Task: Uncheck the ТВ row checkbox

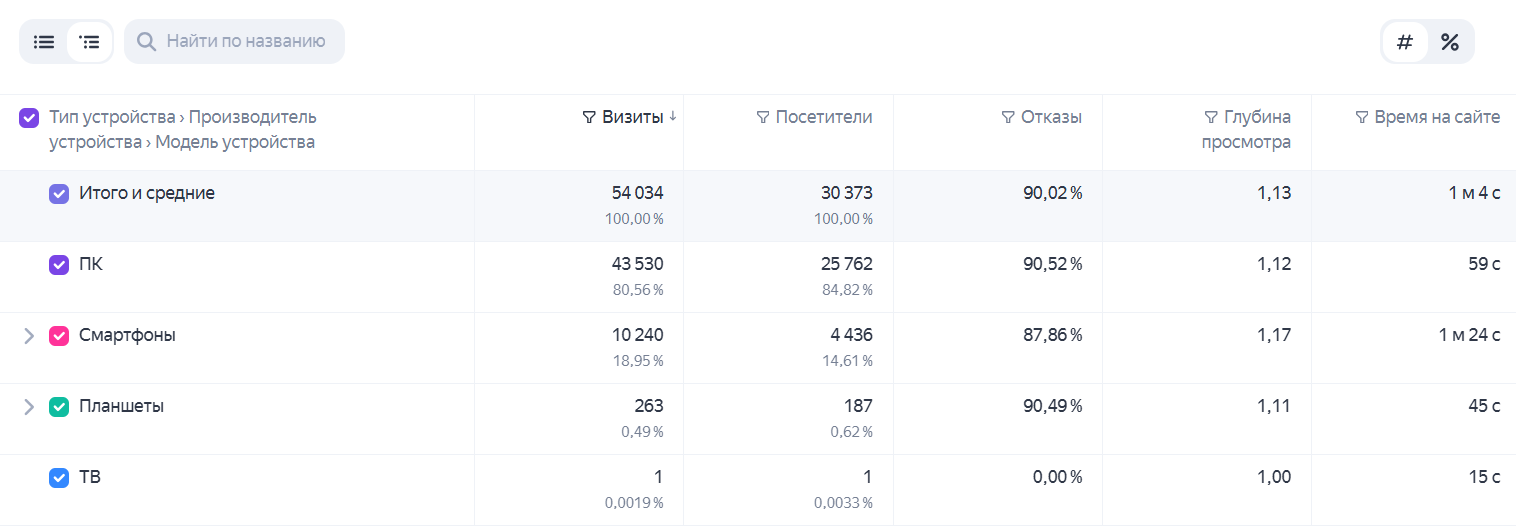Action: point(59,478)
